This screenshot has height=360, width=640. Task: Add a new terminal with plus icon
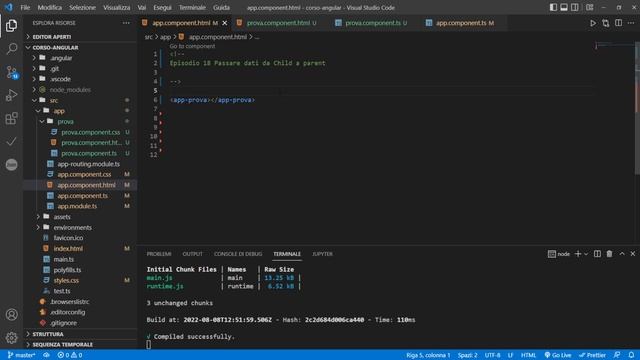tap(578, 254)
